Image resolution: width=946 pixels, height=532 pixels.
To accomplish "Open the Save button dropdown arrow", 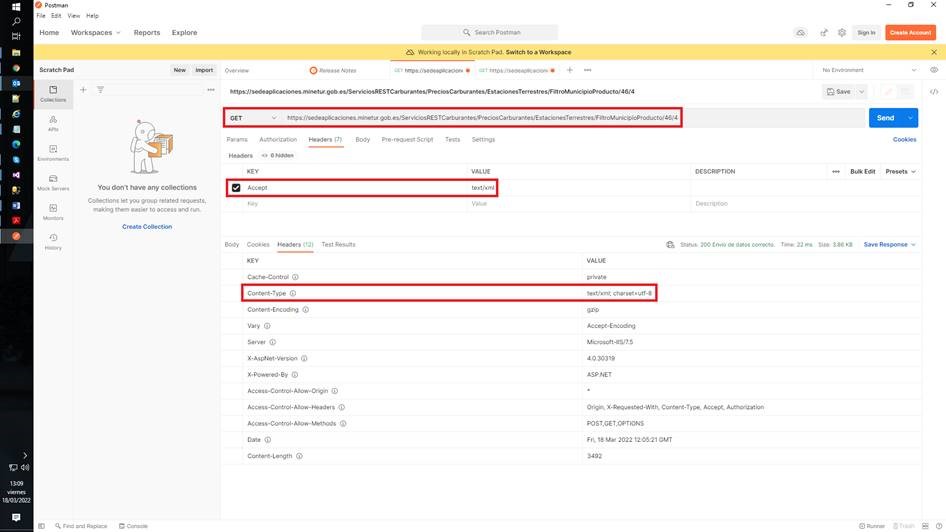I will point(862,92).
